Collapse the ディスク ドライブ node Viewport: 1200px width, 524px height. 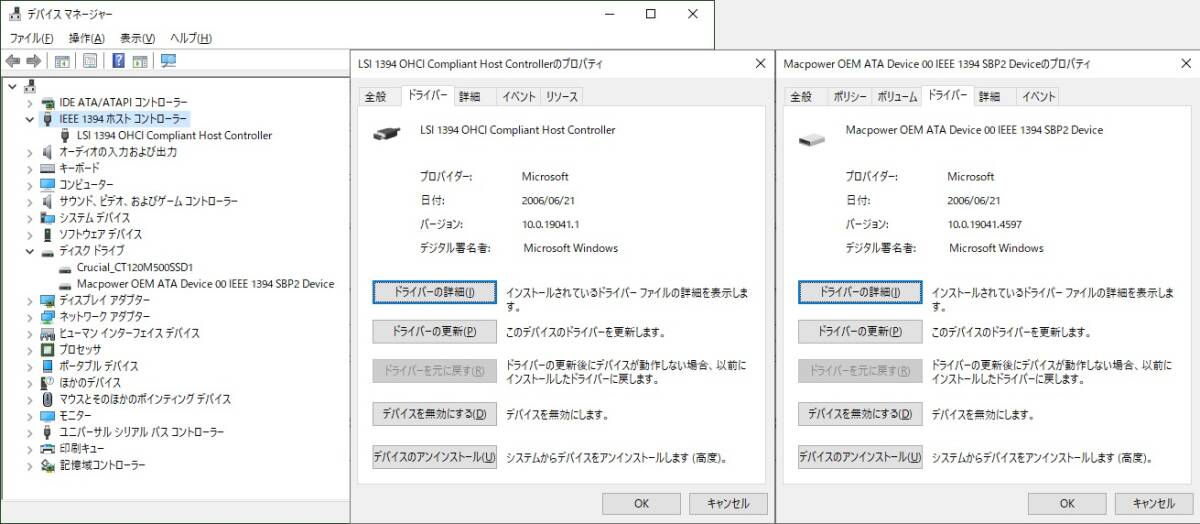point(30,251)
